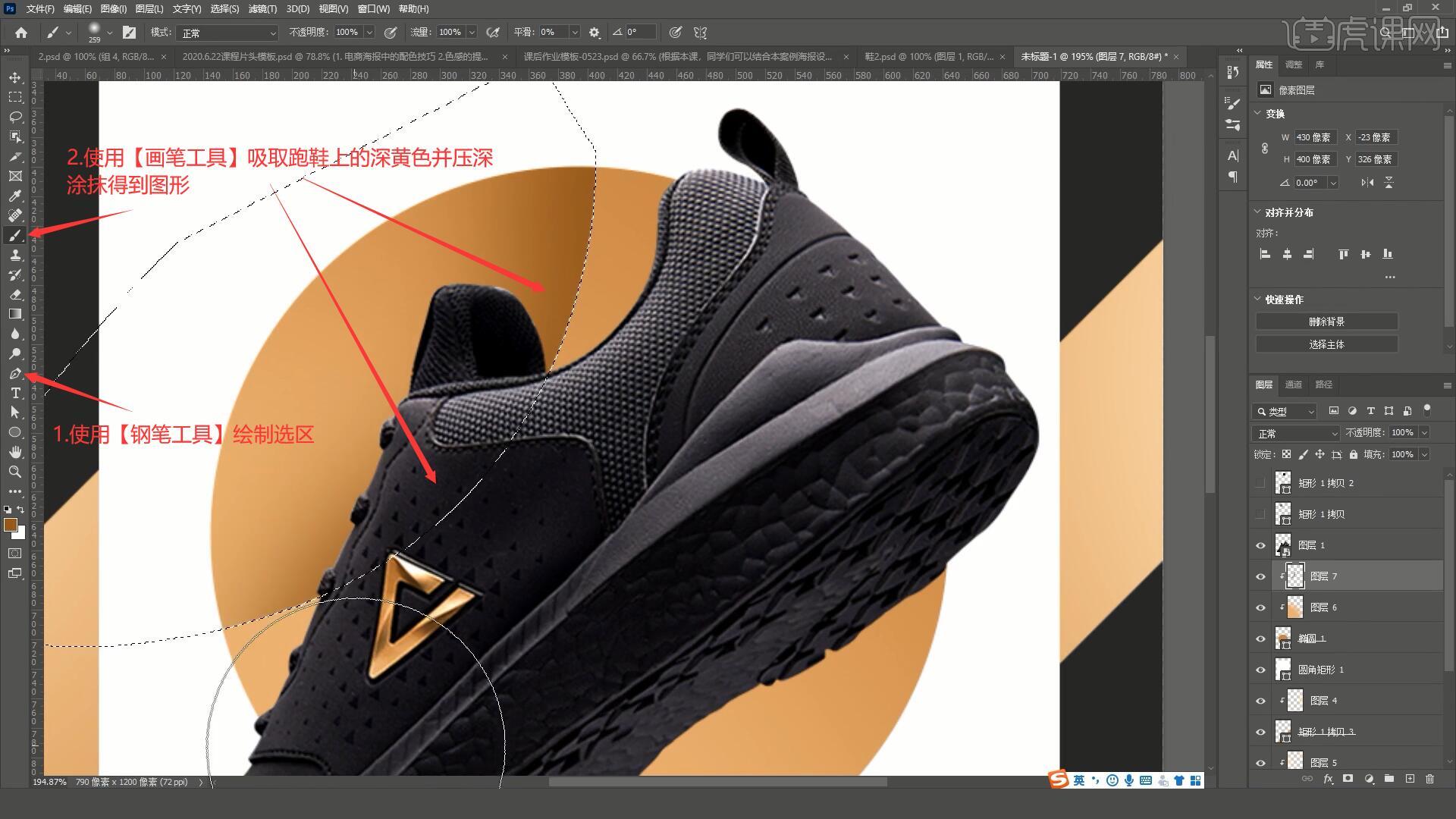Select the Zoom tool
The height and width of the screenshot is (819, 1456).
tap(15, 472)
